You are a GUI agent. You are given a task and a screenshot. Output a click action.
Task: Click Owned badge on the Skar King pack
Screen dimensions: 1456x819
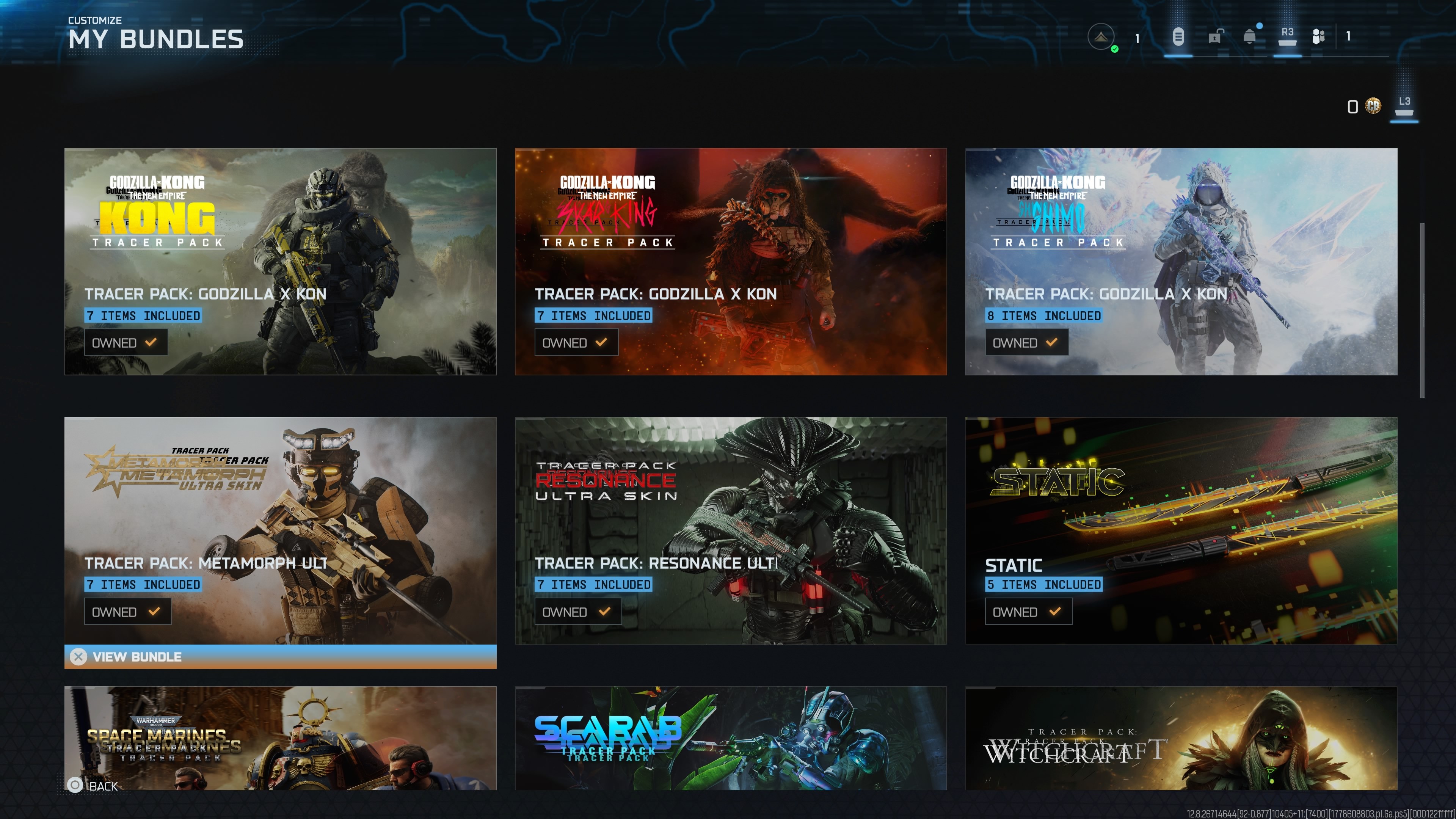coord(576,342)
